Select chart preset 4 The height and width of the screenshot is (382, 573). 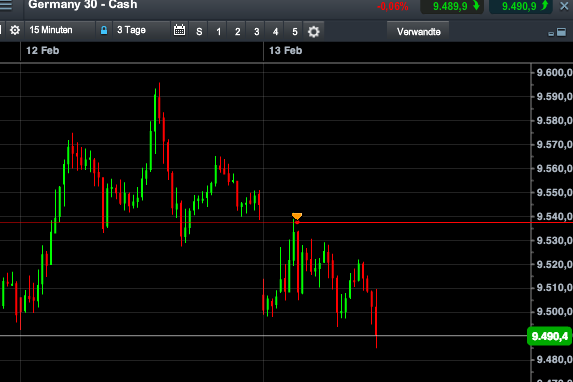coord(276,31)
